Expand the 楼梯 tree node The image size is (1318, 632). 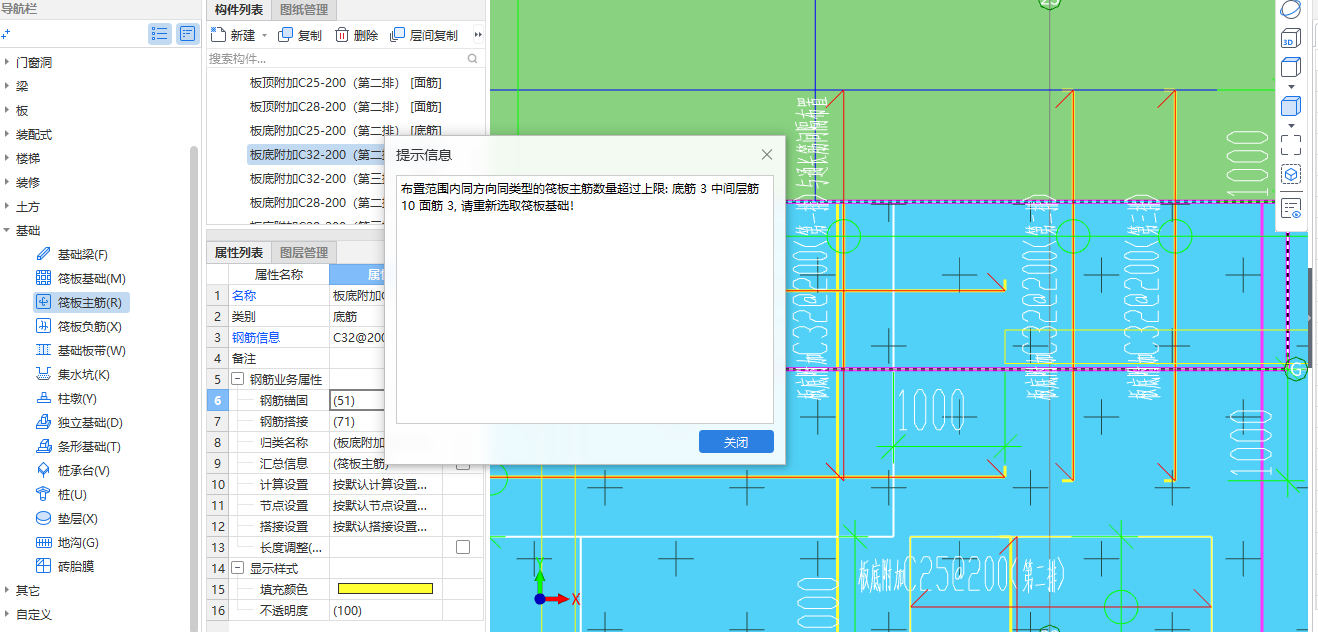[6, 158]
